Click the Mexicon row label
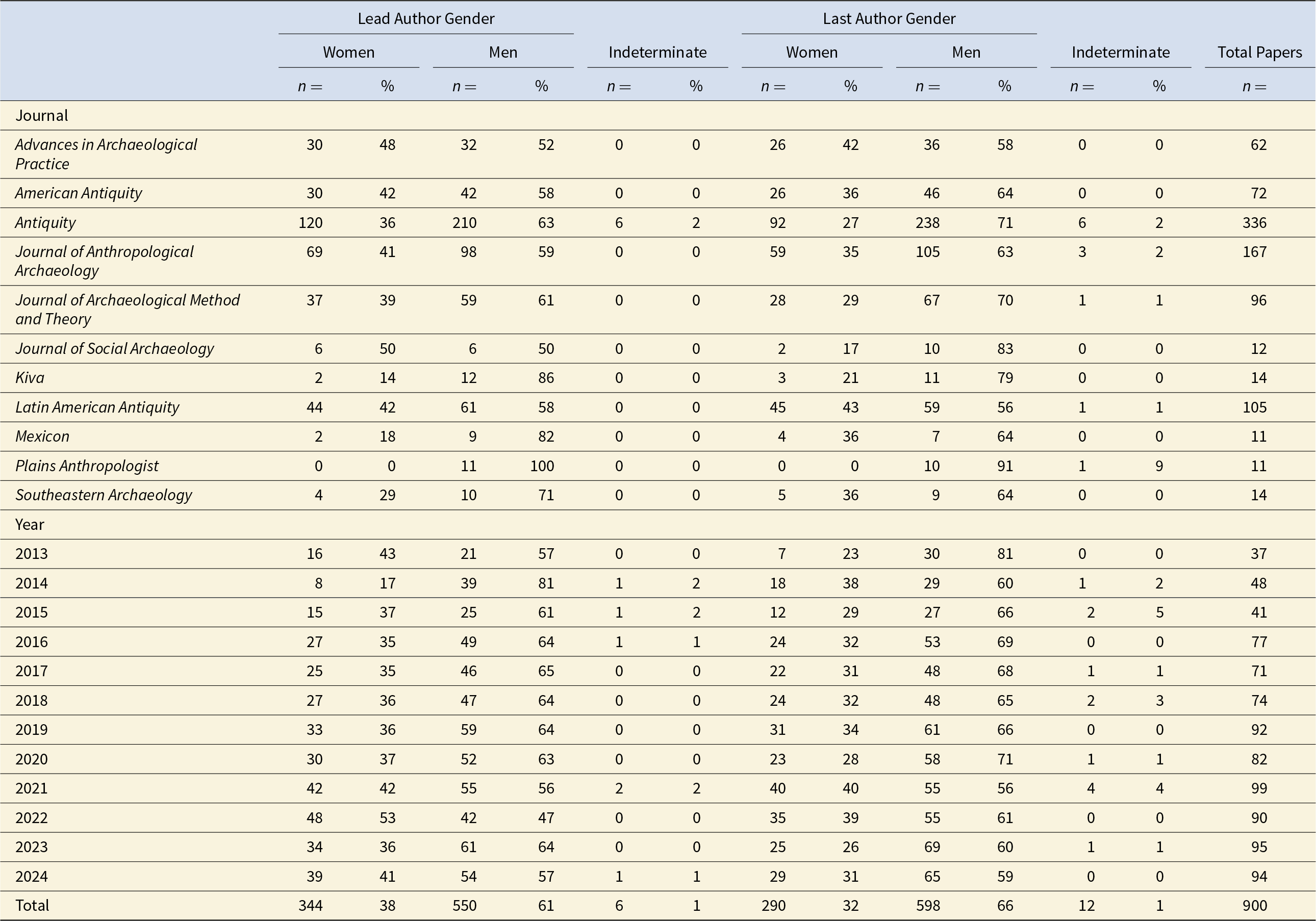The height and width of the screenshot is (921, 1316). 42,436
